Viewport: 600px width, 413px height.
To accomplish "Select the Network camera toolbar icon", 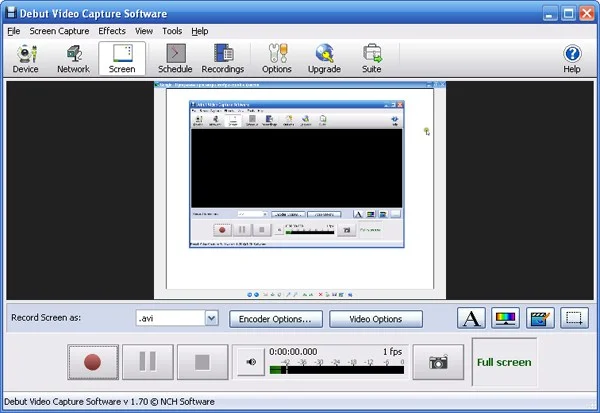I will click(73, 59).
